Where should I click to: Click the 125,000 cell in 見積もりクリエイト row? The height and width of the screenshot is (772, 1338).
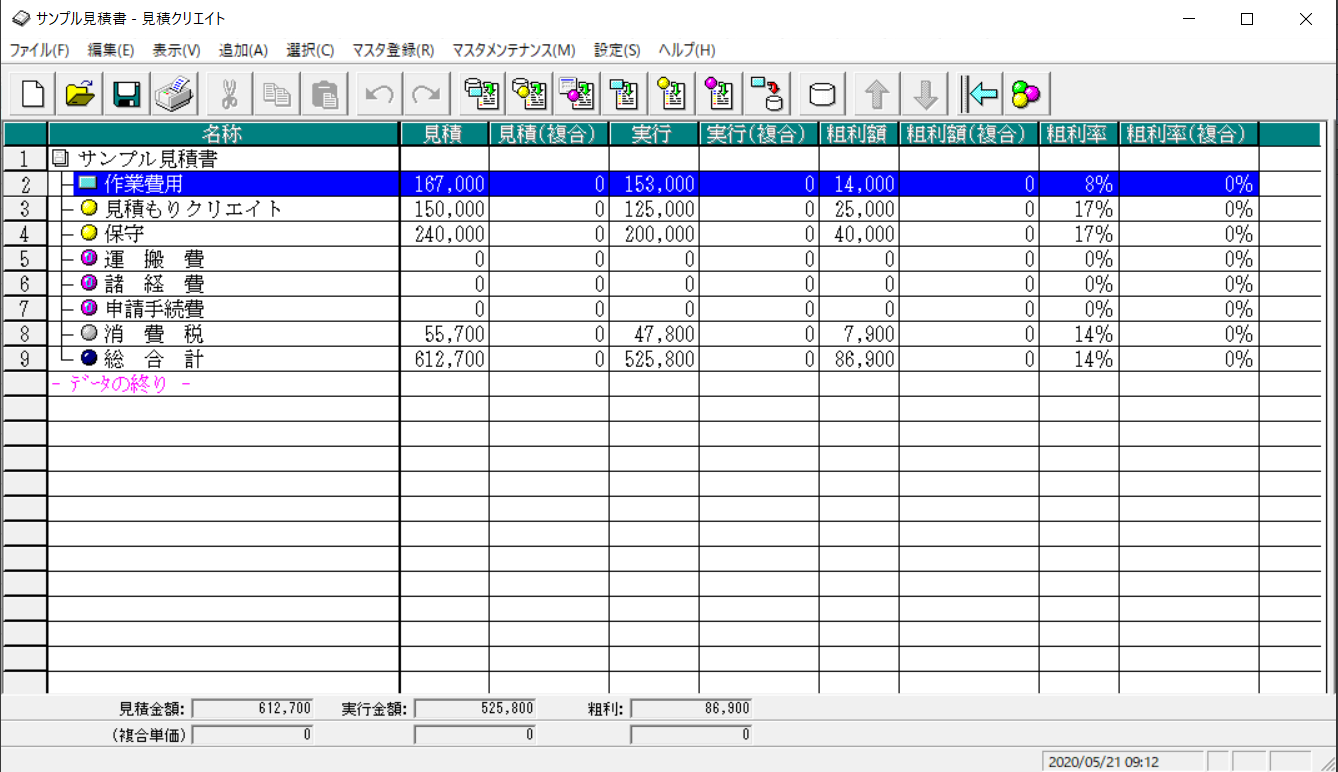[654, 208]
